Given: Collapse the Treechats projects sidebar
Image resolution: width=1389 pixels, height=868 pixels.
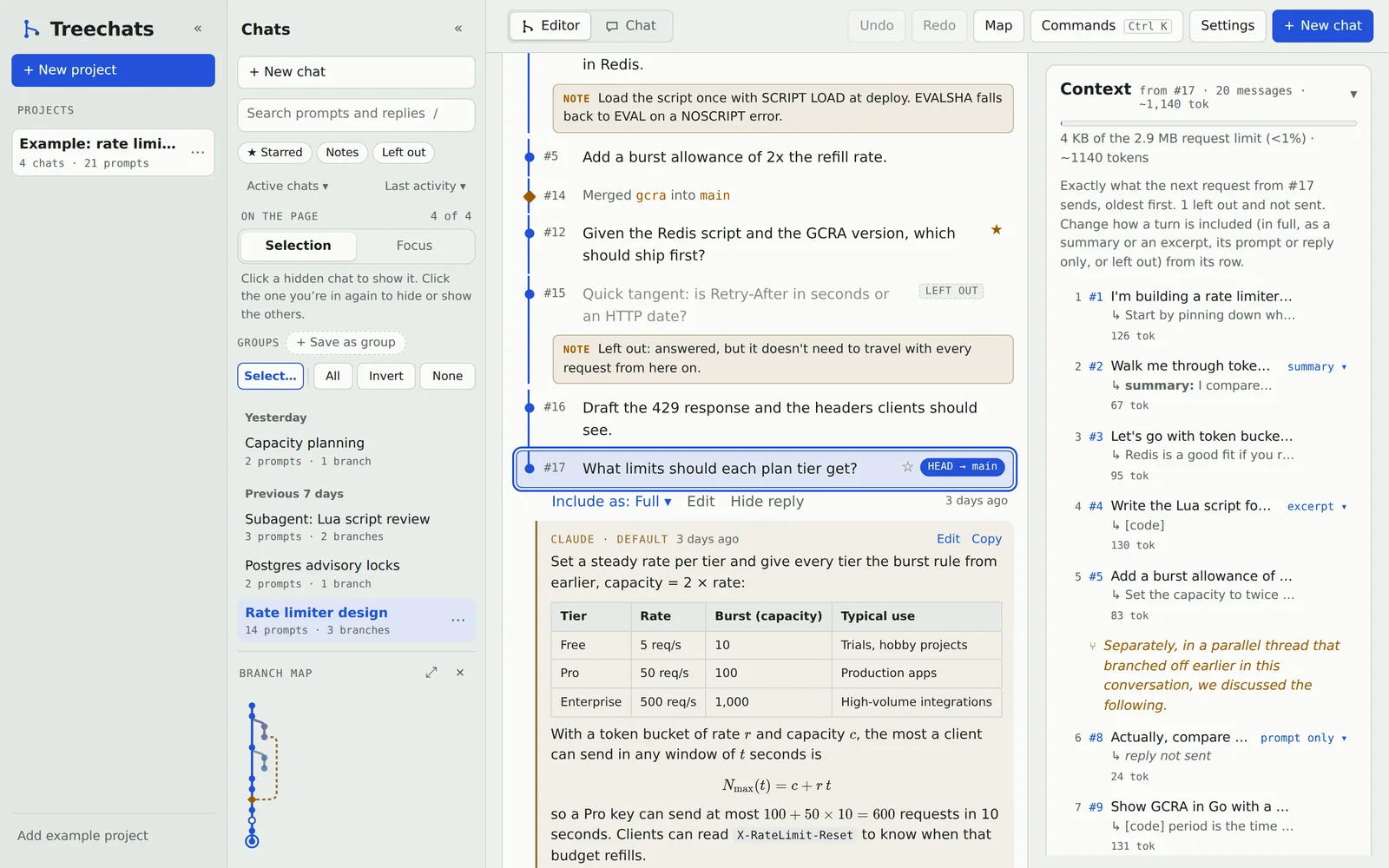Looking at the screenshot, I should (x=198, y=29).
